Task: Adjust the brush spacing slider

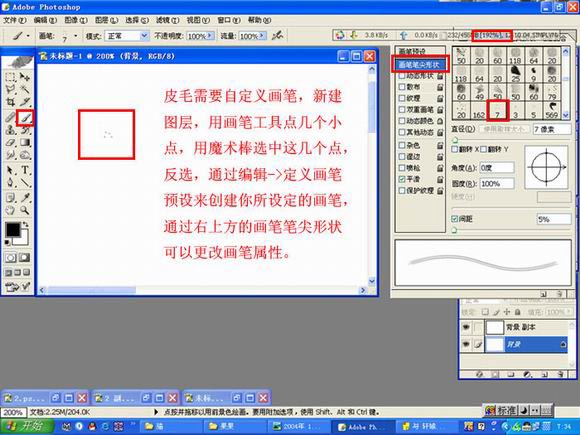Action: (x=455, y=230)
